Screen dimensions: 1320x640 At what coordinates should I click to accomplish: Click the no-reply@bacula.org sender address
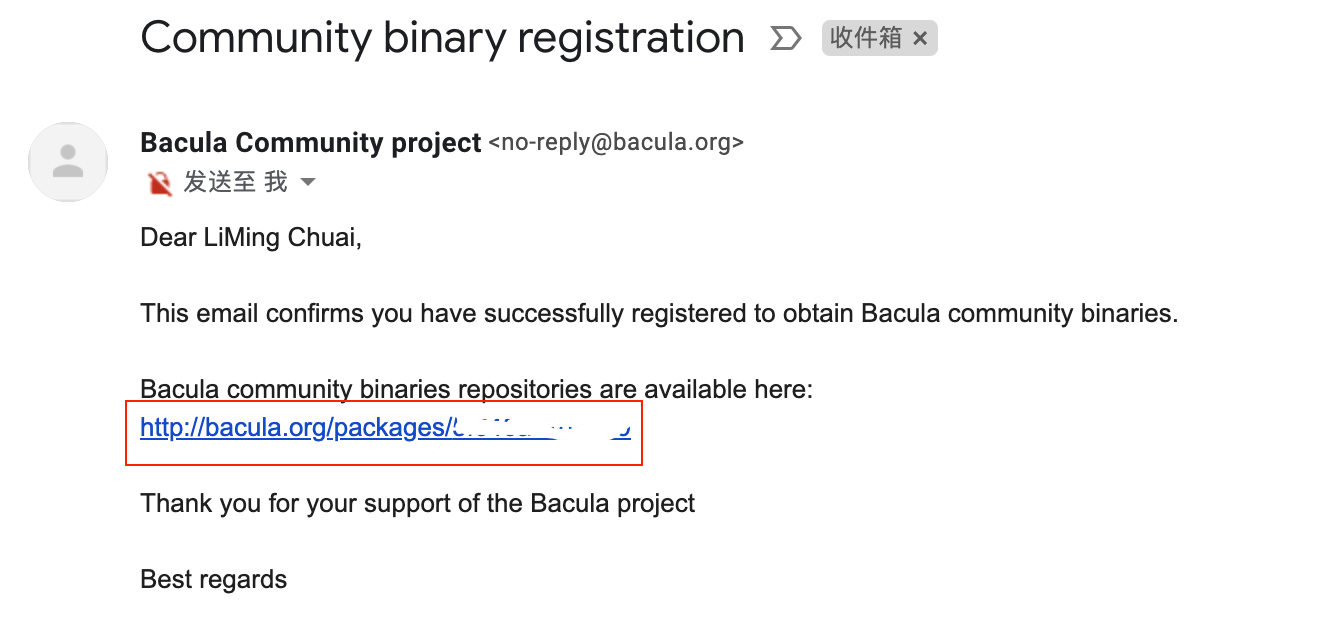[x=616, y=143]
